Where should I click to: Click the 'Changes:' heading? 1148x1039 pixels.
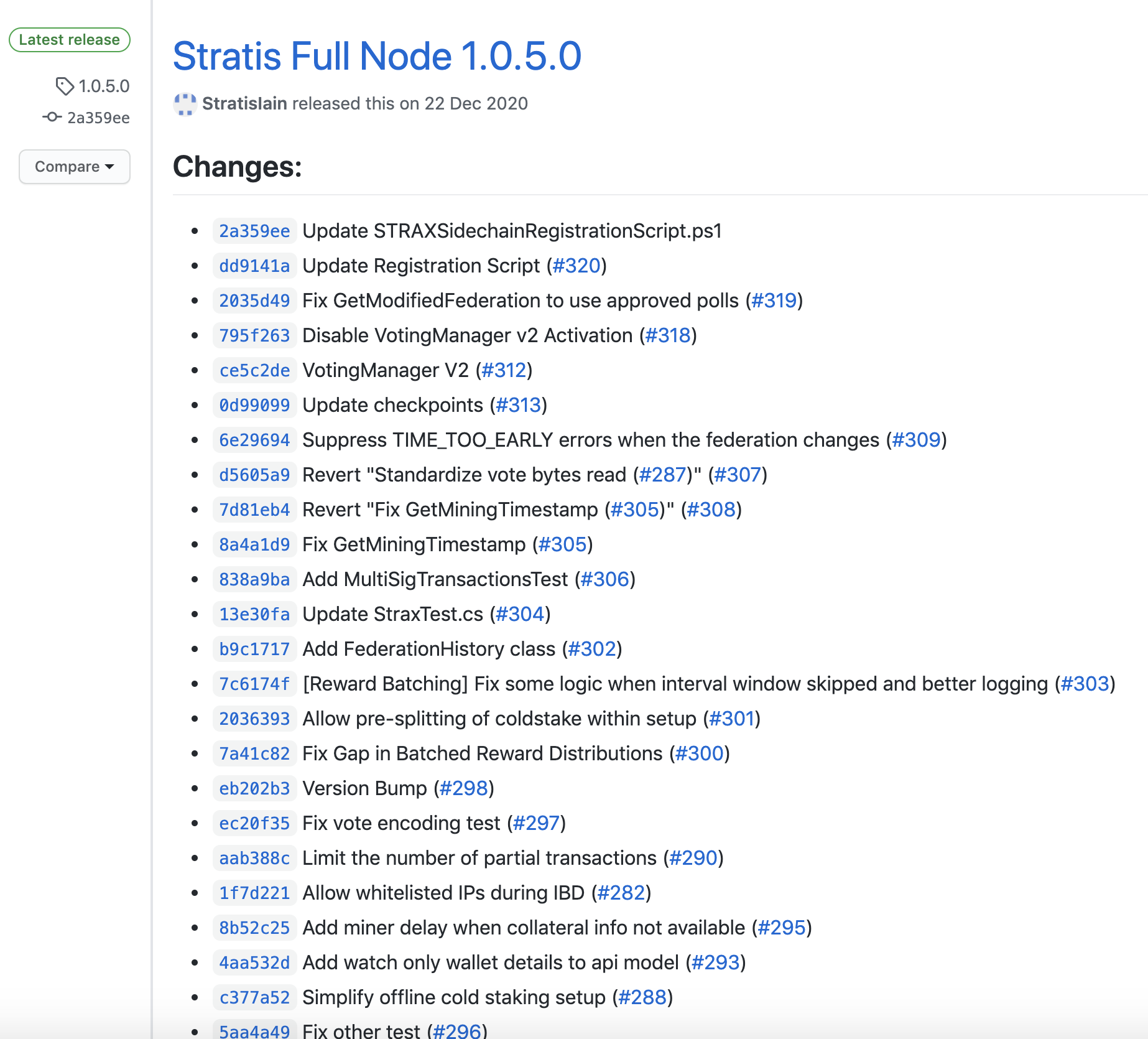237,167
